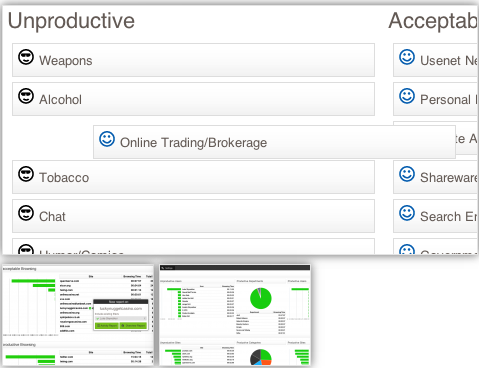Viewport: 479px width, 368px height.
Task: Click the Unproductive column heading
Action: 71,21
